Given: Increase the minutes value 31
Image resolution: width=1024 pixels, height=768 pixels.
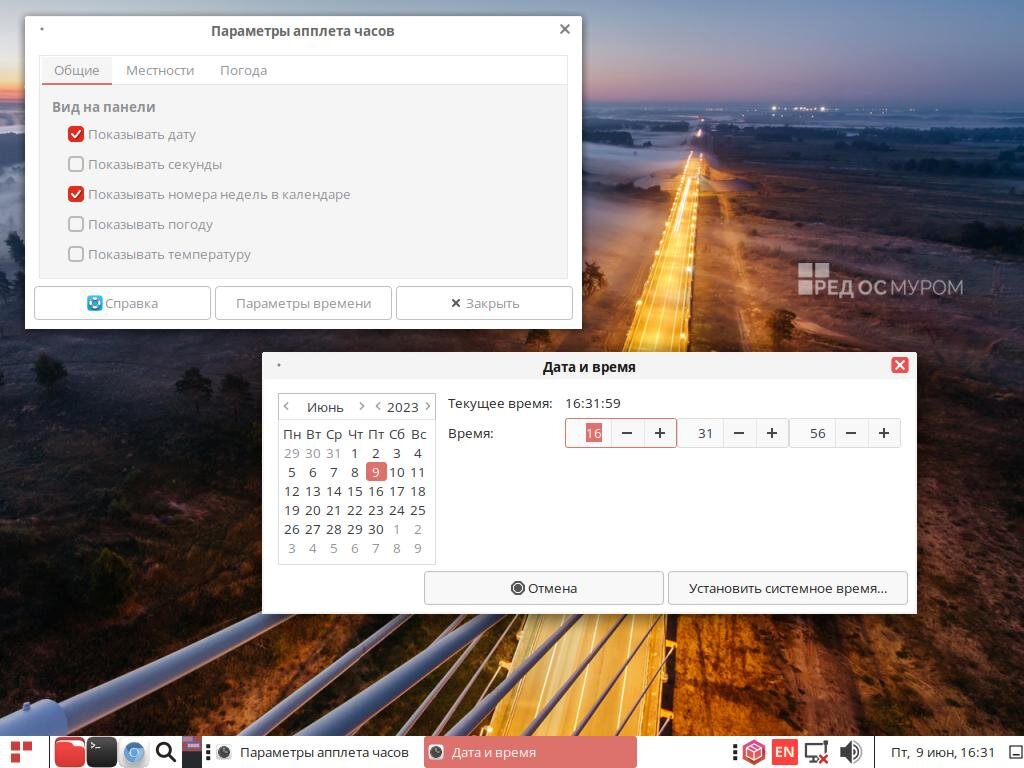Looking at the screenshot, I should (x=772, y=433).
